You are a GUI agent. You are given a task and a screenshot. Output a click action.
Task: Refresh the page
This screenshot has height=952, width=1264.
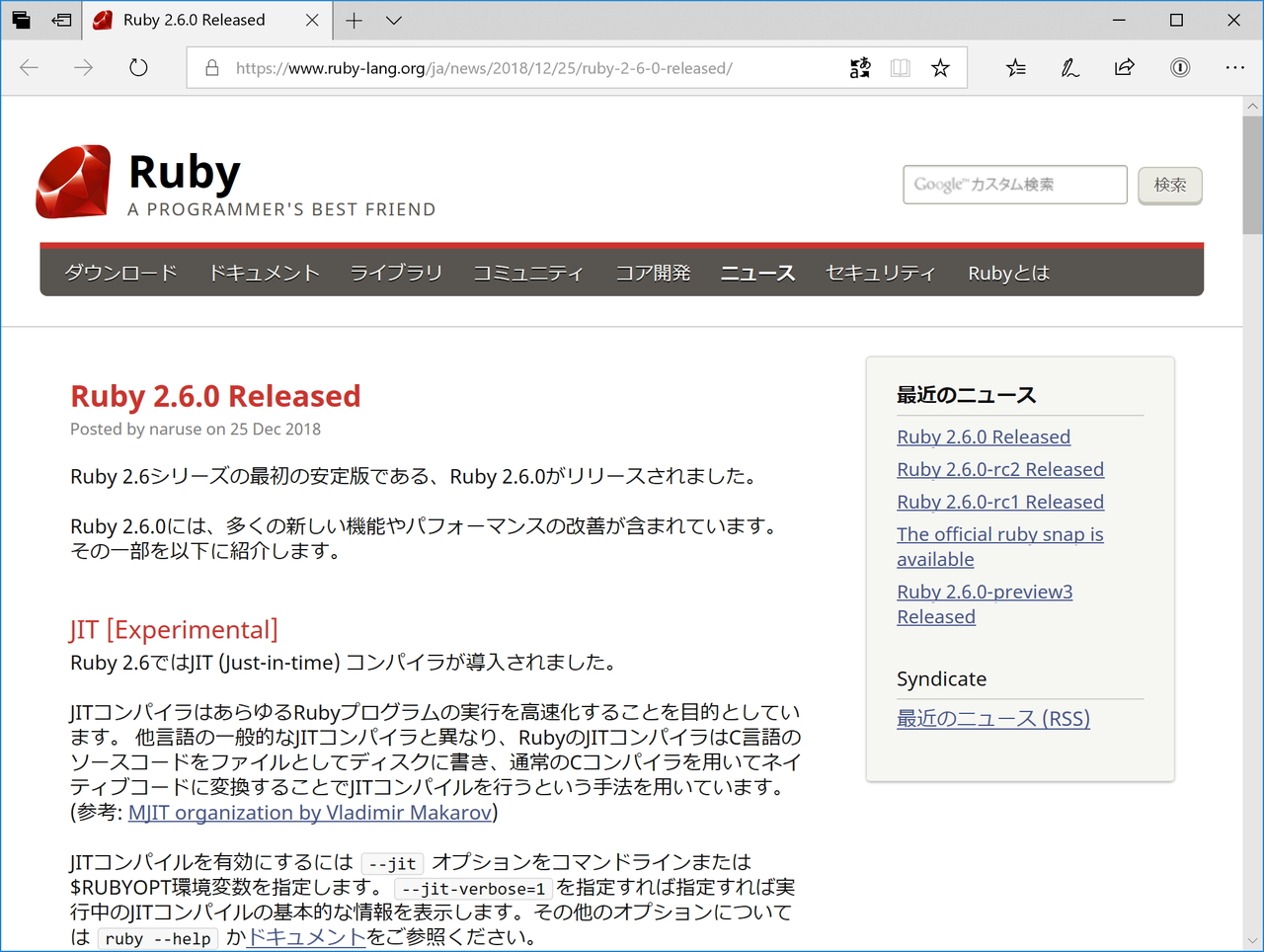[137, 67]
